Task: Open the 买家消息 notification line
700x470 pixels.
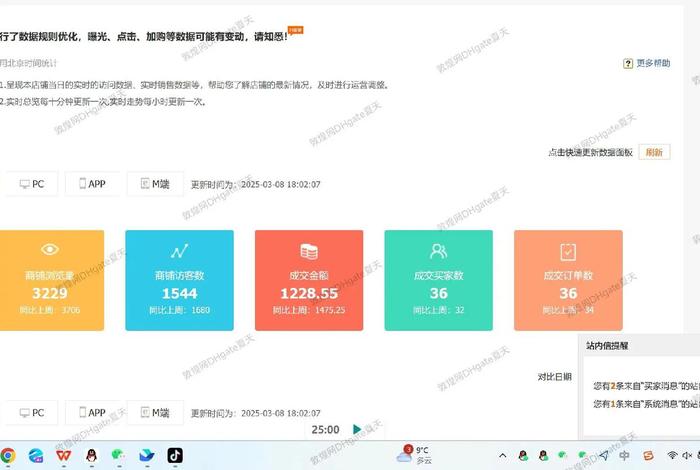Action: [x=646, y=386]
